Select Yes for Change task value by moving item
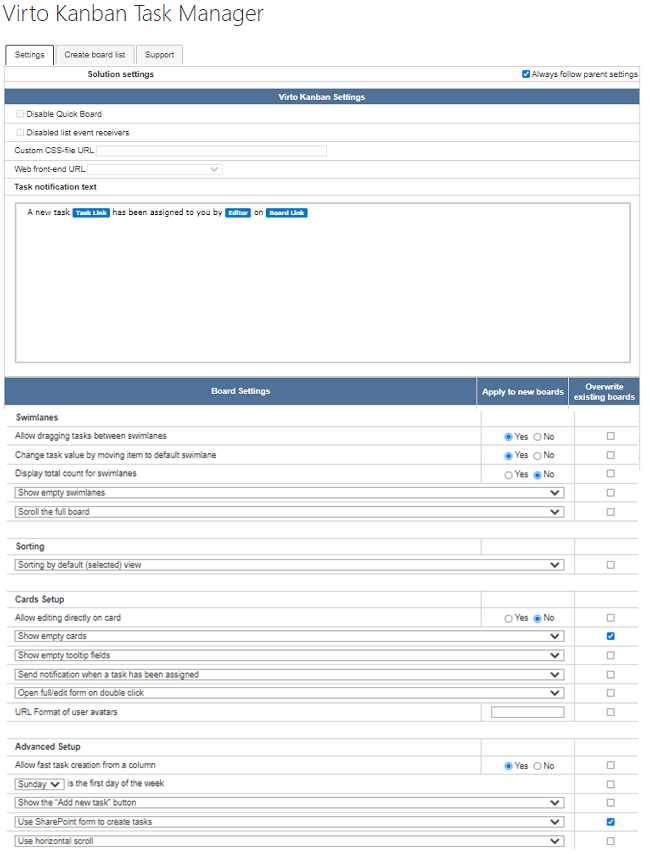Screen dimensions: 650x854 [x=508, y=456]
